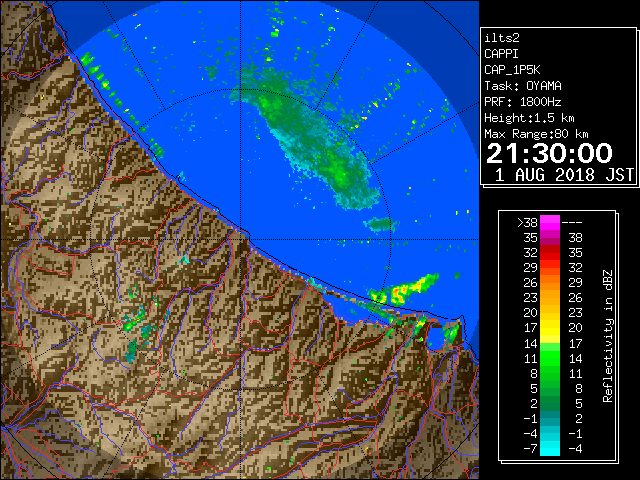The image size is (640, 480).
Task: Click the 21:30:00 timestamp
Action: click(549, 153)
